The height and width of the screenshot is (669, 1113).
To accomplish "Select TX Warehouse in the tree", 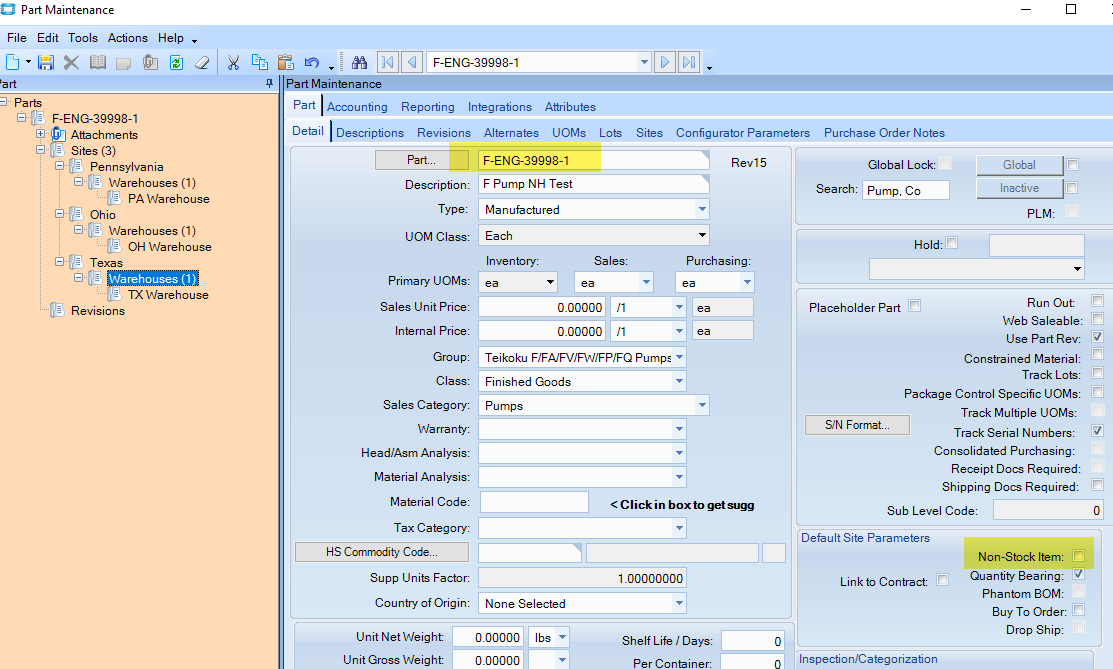I will pos(168,295).
